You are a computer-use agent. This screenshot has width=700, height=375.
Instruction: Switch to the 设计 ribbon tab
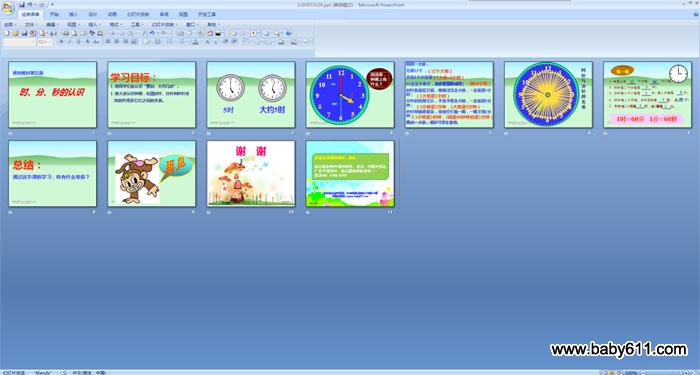click(x=93, y=14)
